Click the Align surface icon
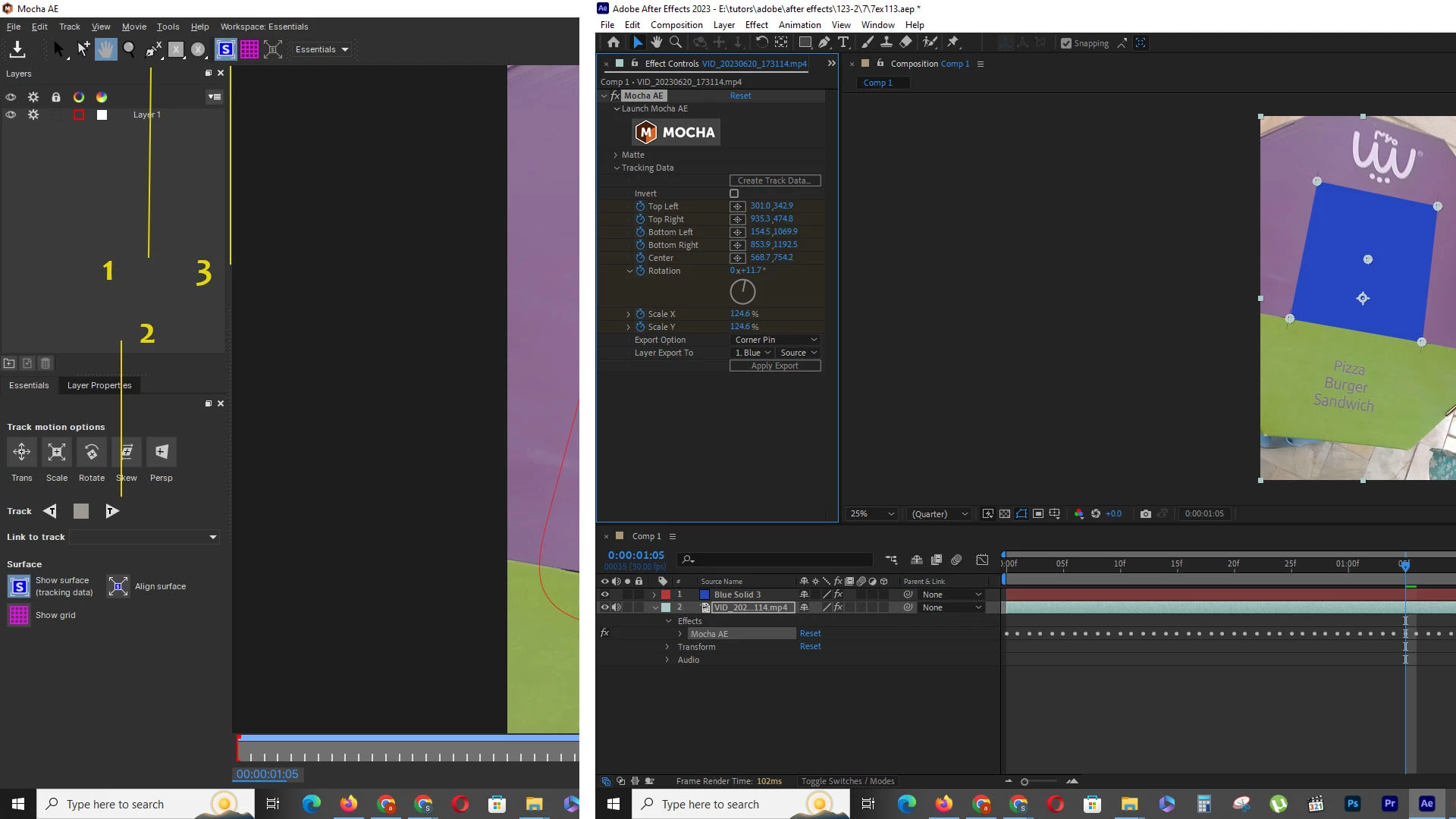The width and height of the screenshot is (1456, 819). tap(118, 586)
